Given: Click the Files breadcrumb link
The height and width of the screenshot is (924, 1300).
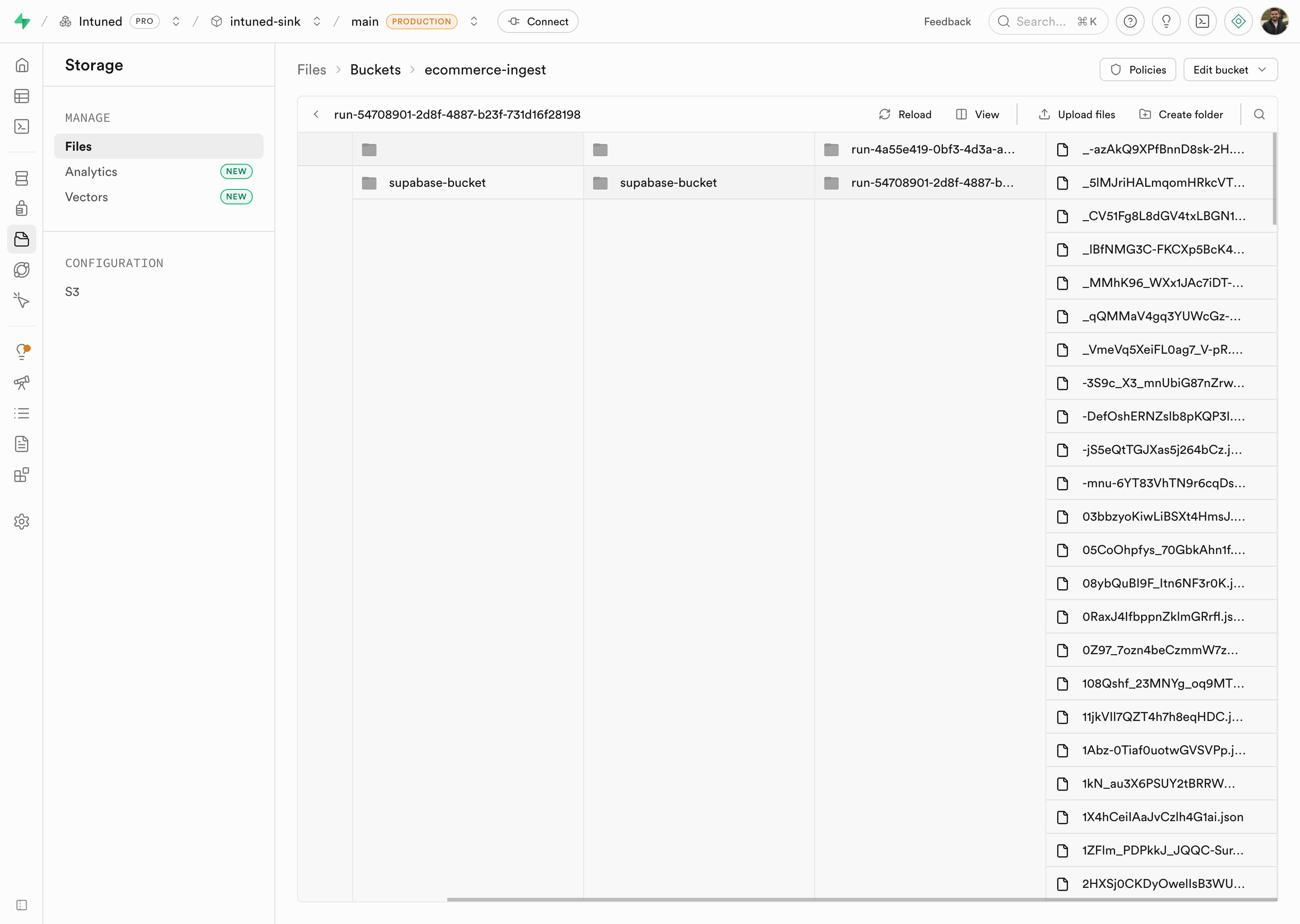Looking at the screenshot, I should [311, 69].
